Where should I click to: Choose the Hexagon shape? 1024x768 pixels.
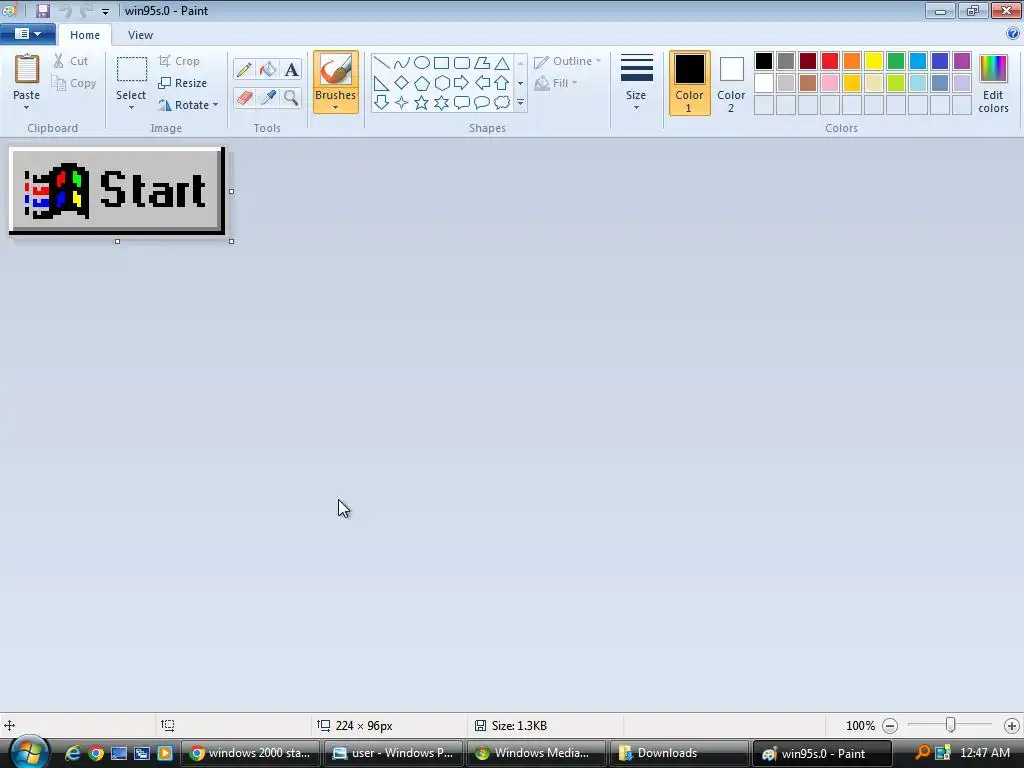coord(442,83)
